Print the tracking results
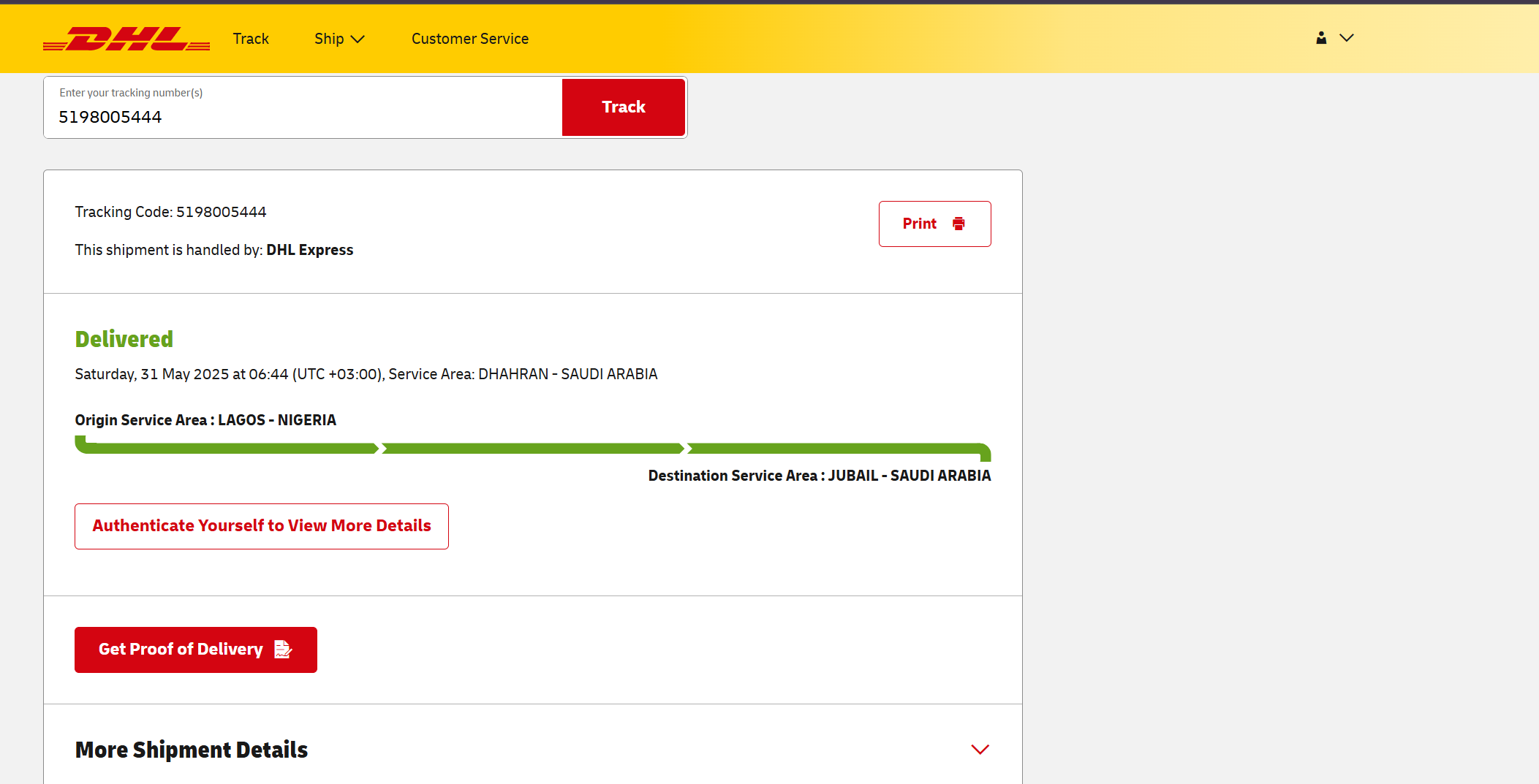 click(935, 224)
